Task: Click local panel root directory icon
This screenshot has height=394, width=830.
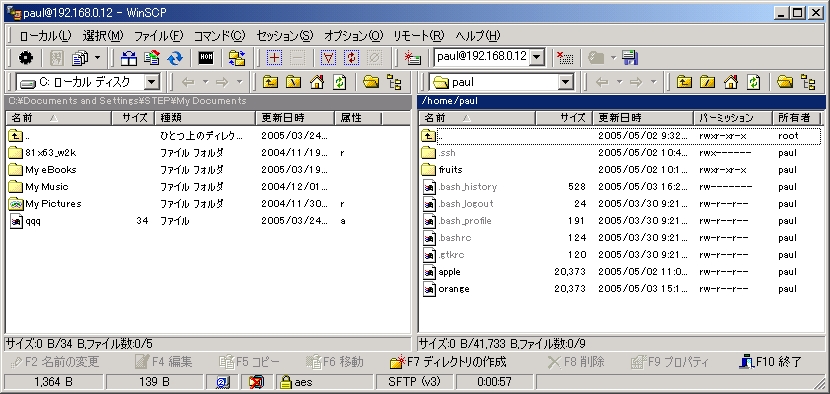Action: (293, 82)
